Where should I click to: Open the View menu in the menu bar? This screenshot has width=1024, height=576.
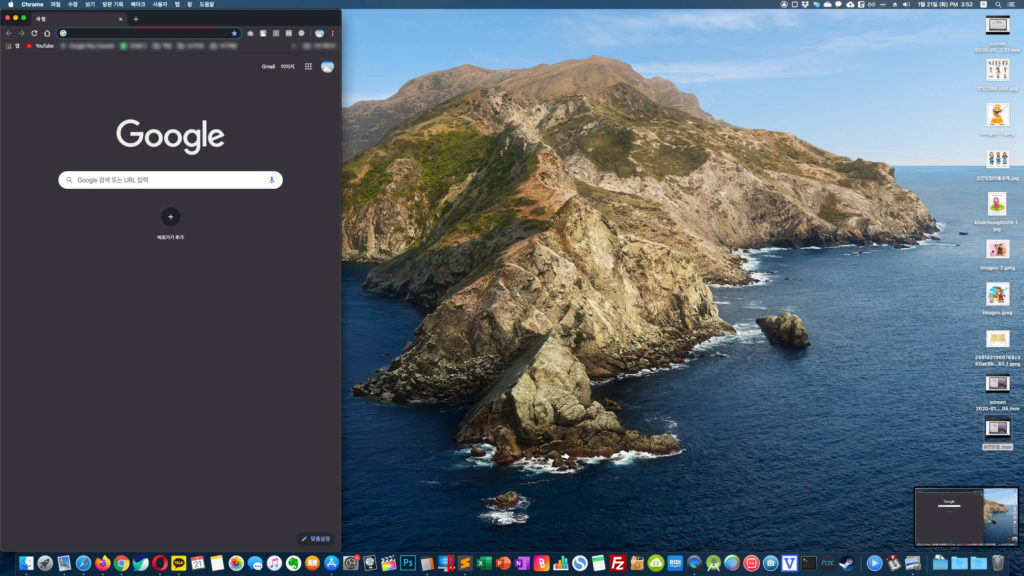[90, 5]
